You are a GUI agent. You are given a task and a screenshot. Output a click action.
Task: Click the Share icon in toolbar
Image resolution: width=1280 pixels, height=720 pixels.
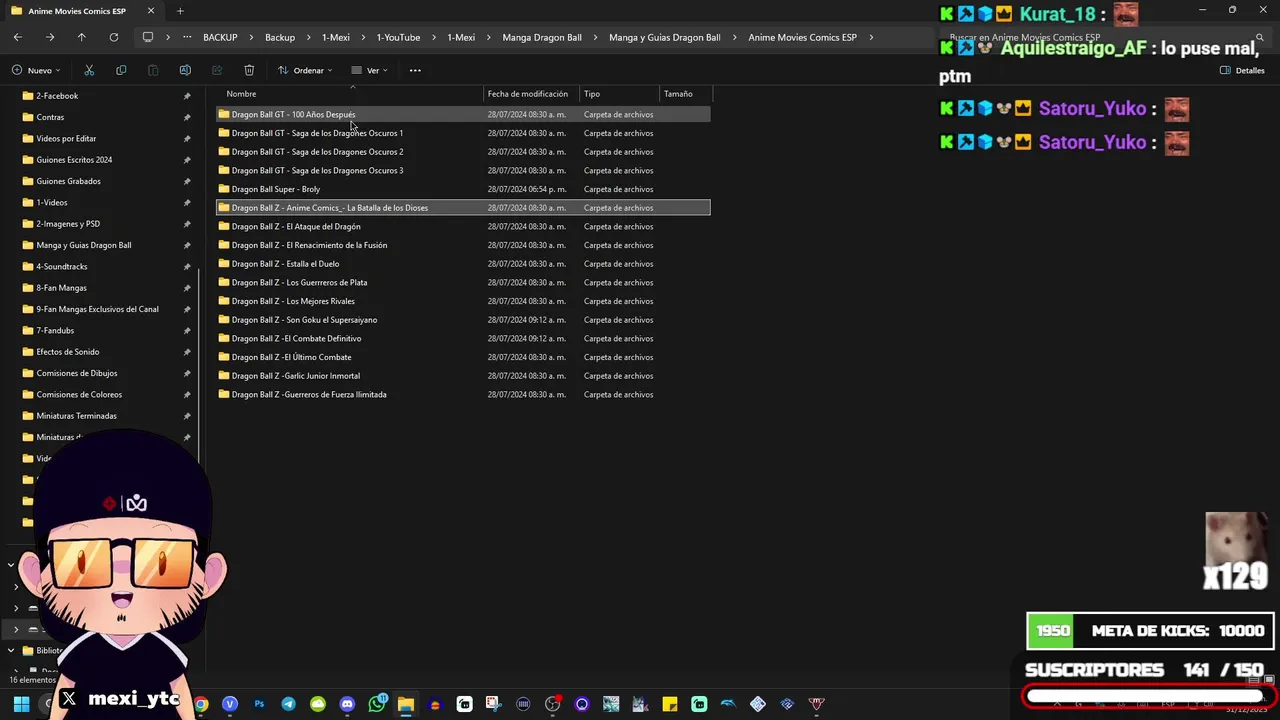tap(217, 70)
